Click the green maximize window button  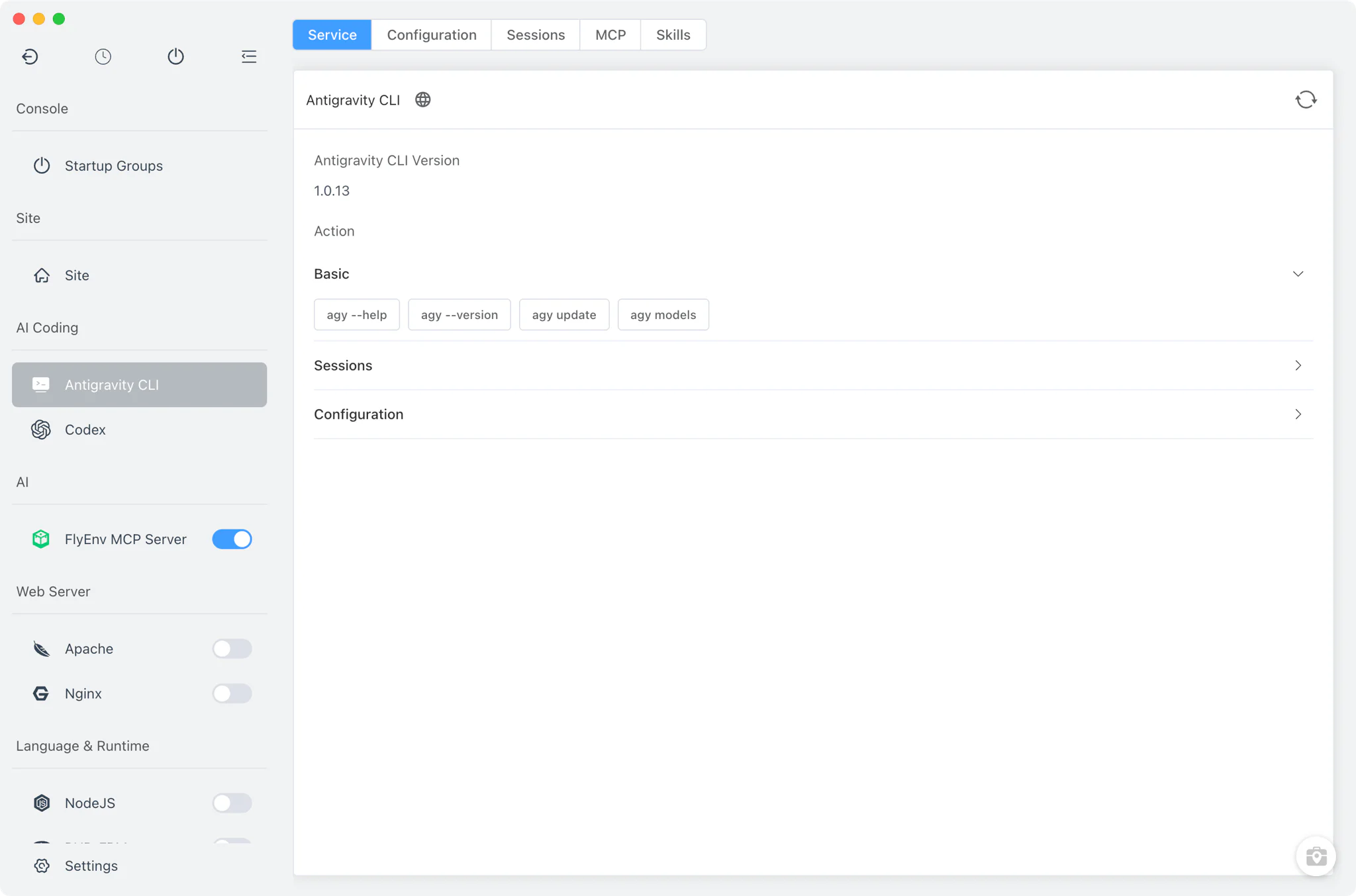59,19
